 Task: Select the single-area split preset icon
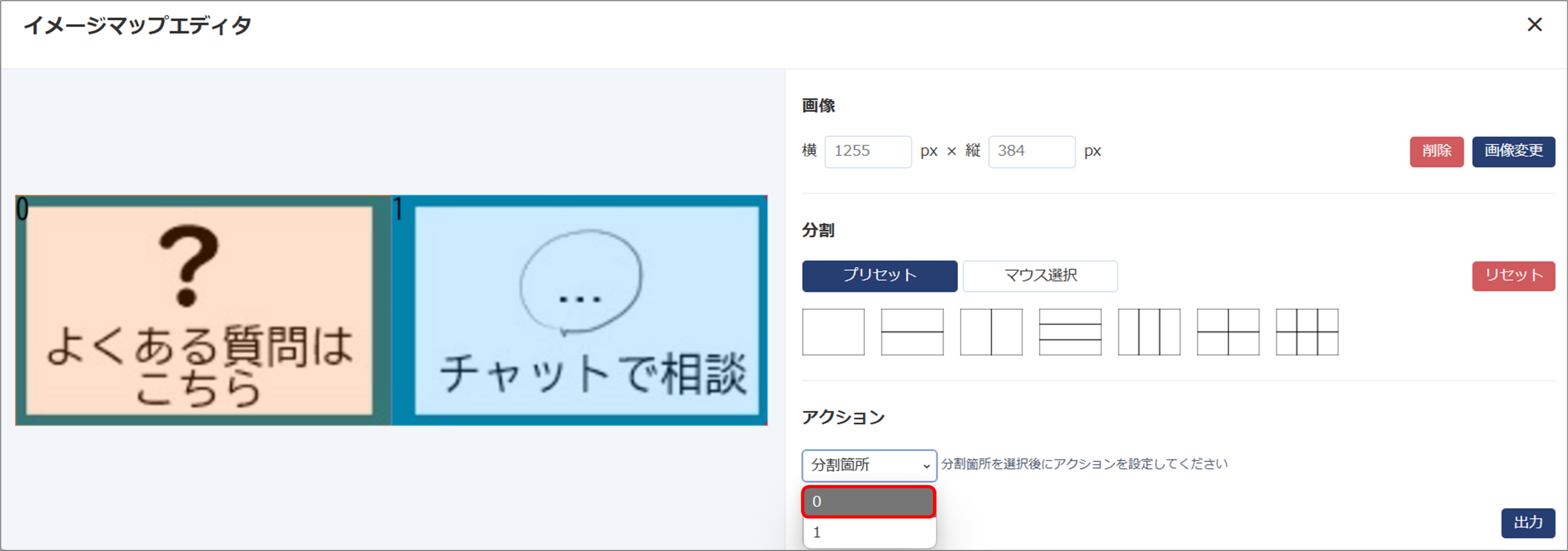pos(833,332)
